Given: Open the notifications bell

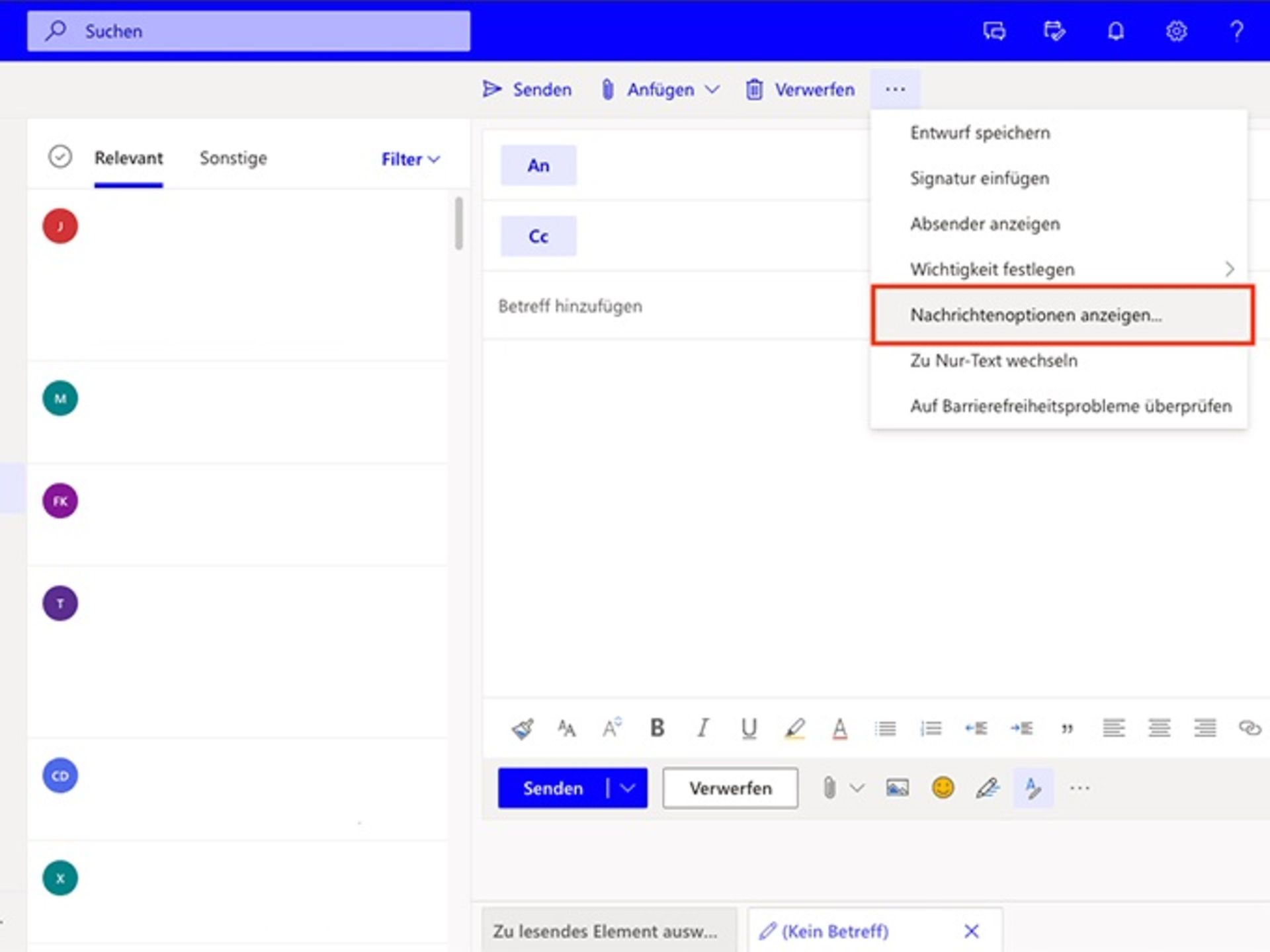Looking at the screenshot, I should click(x=1115, y=31).
